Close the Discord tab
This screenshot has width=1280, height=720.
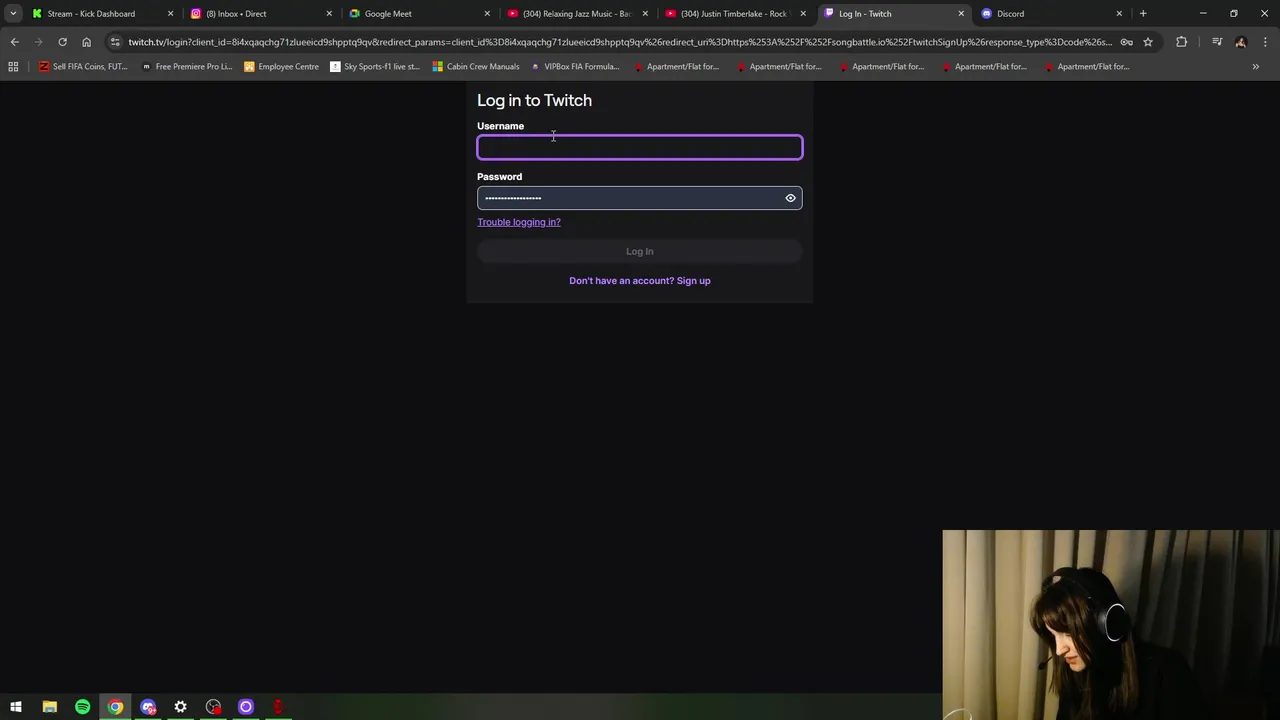(1119, 14)
